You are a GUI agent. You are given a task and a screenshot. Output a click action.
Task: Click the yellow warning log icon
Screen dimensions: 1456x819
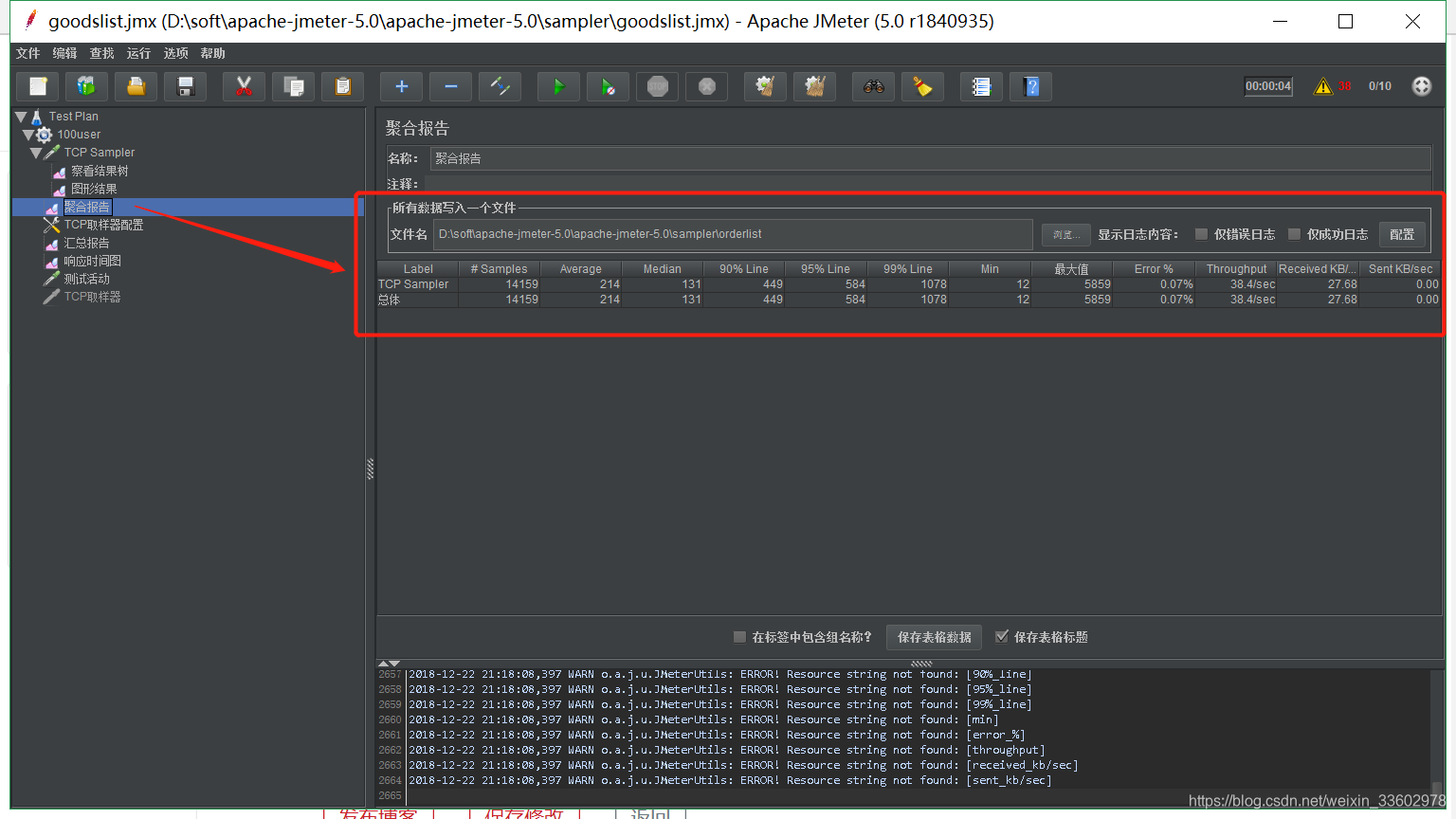pos(1323,86)
